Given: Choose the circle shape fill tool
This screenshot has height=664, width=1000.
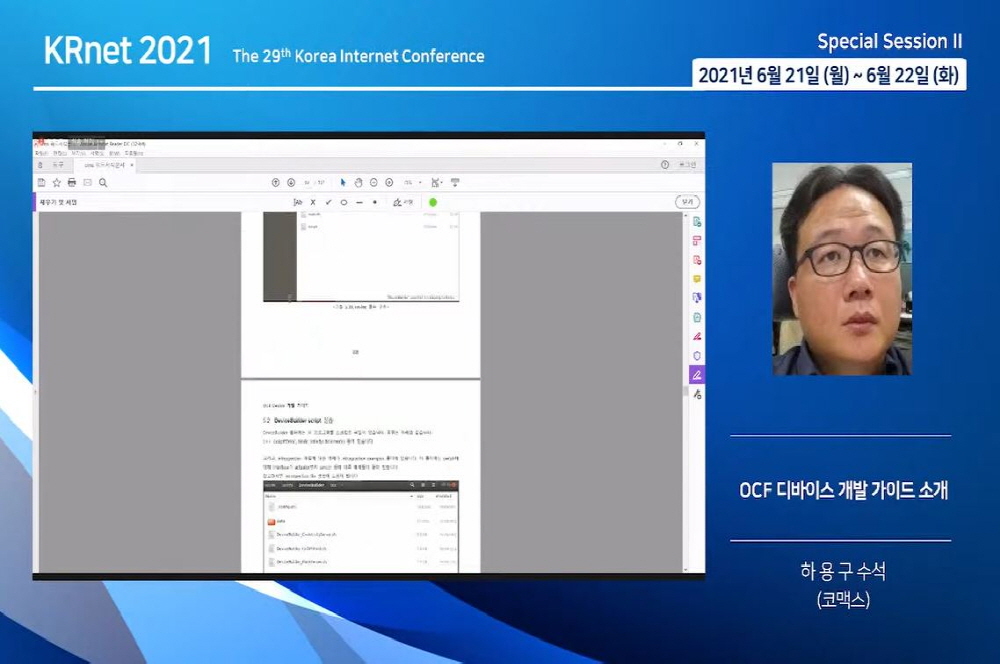Looking at the screenshot, I should (344, 202).
